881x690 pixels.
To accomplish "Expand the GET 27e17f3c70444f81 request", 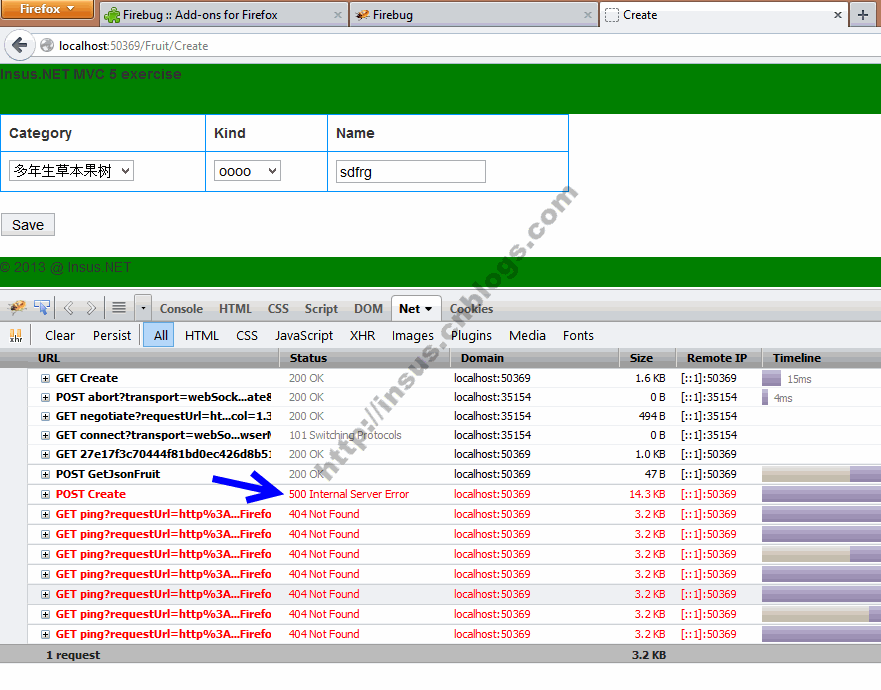I will [x=46, y=455].
